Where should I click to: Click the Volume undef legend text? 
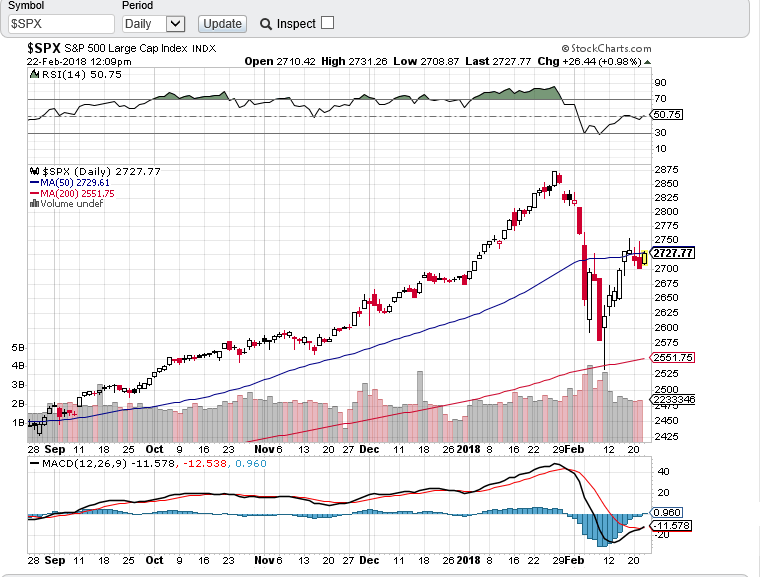coord(71,204)
